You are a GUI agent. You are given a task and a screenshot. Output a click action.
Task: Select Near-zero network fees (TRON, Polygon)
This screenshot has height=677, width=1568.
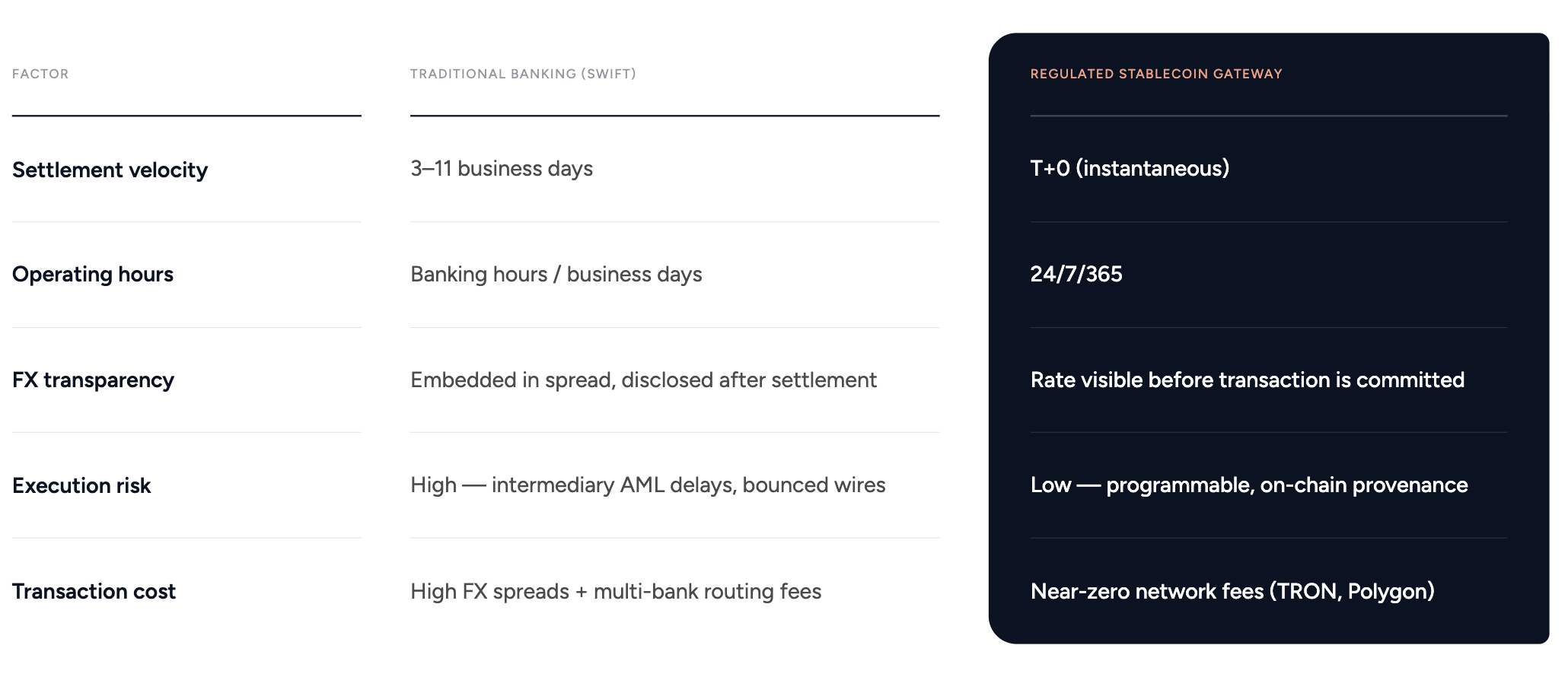(1232, 591)
